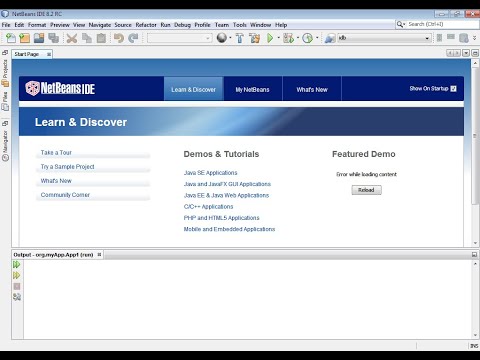Viewport: 480px width, 360px height.
Task: Open the editor document list dropdown arrow
Action: click(x=466, y=53)
